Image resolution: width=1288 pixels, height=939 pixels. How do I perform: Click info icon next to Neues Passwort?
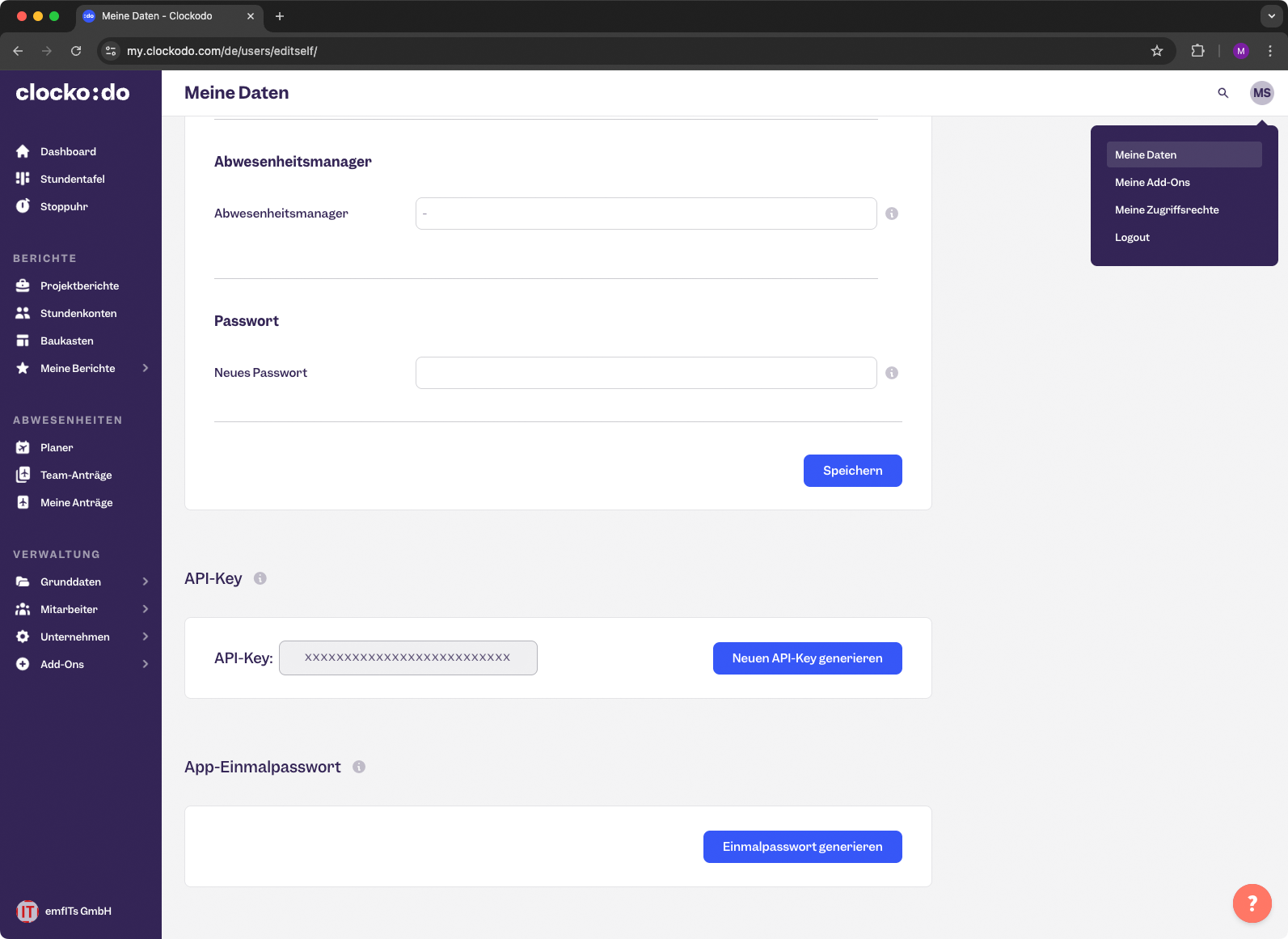[892, 373]
